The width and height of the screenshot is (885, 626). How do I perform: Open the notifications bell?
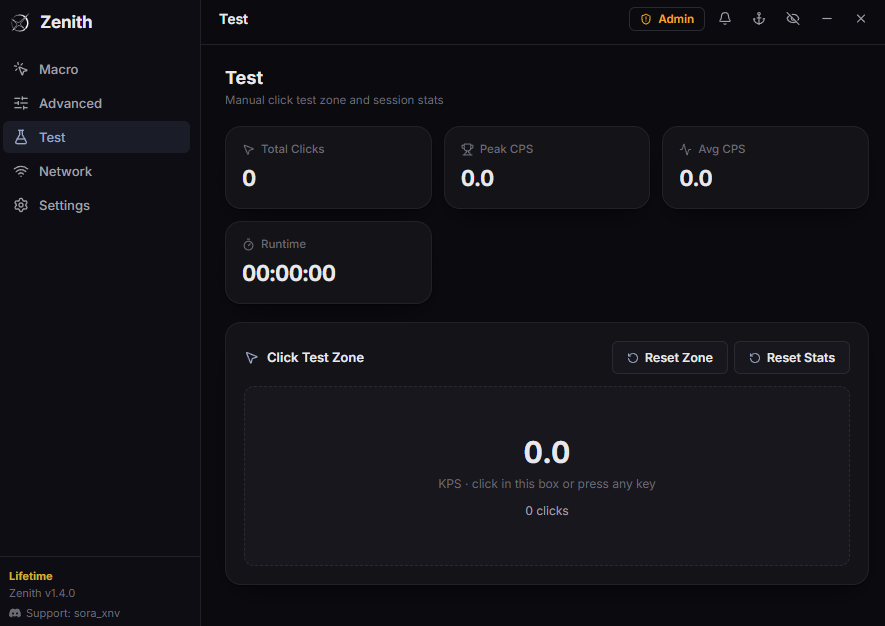725,19
